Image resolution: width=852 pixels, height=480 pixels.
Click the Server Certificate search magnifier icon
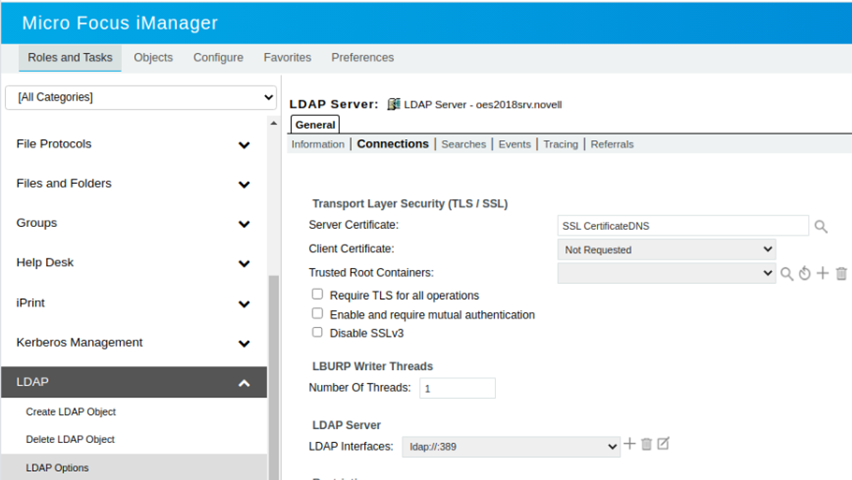(821, 227)
